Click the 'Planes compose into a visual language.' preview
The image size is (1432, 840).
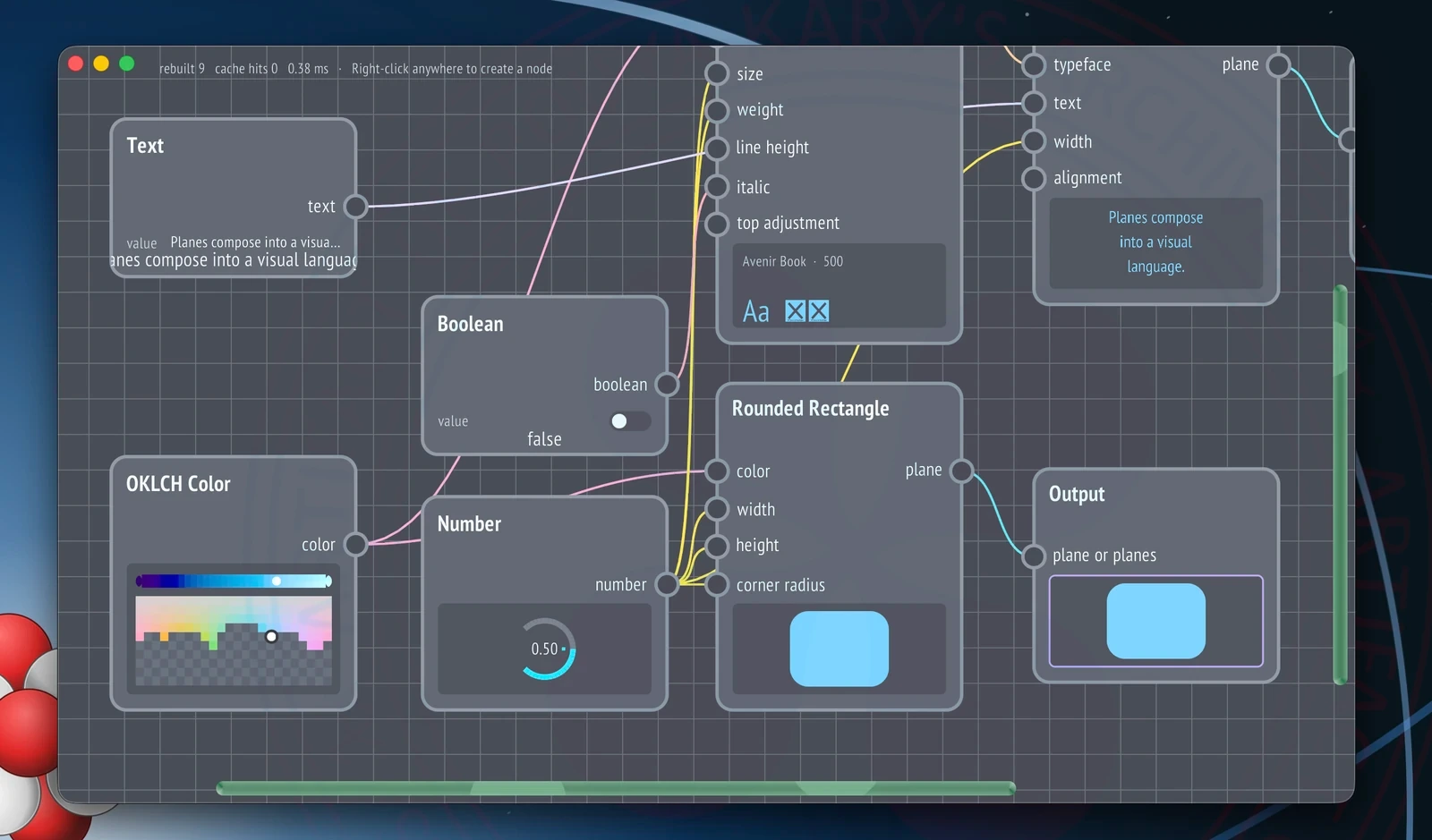coord(1155,242)
